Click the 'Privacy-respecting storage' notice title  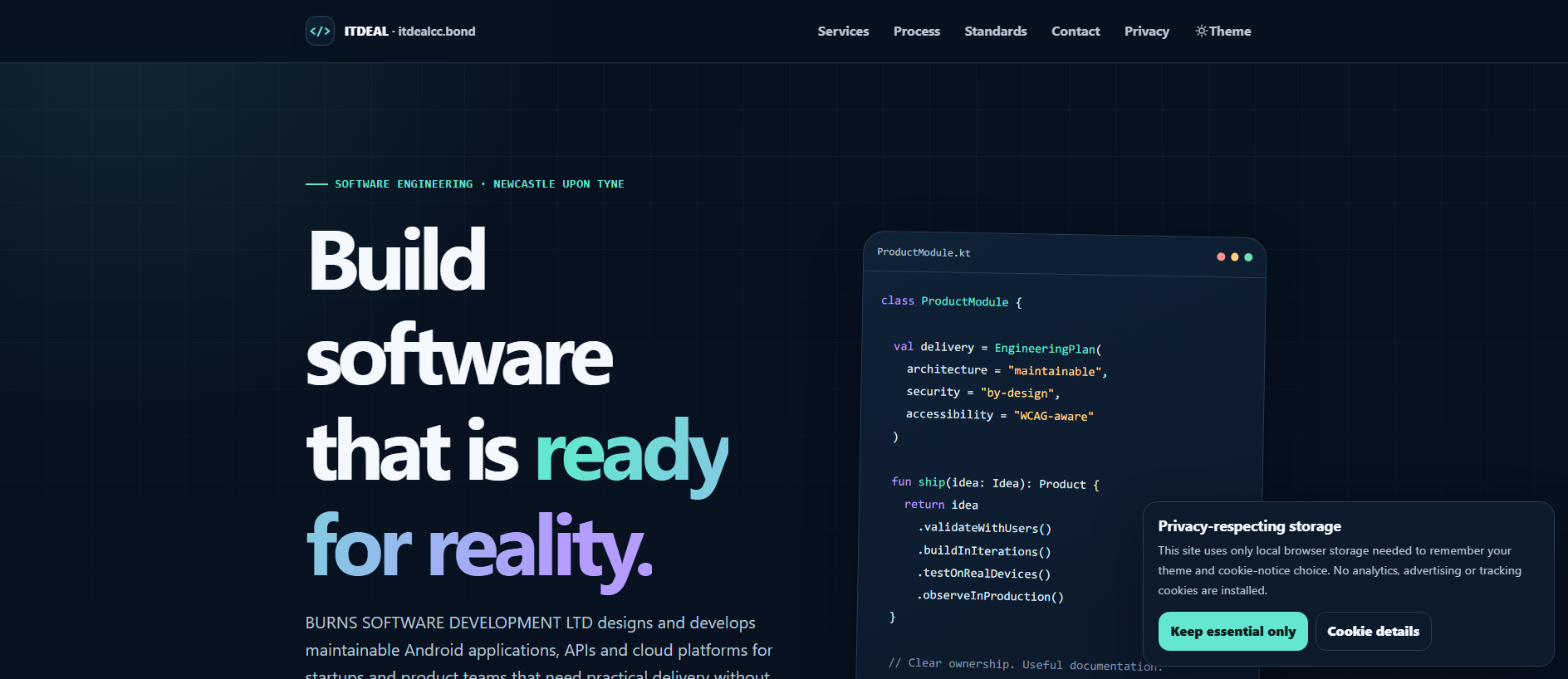point(1249,526)
